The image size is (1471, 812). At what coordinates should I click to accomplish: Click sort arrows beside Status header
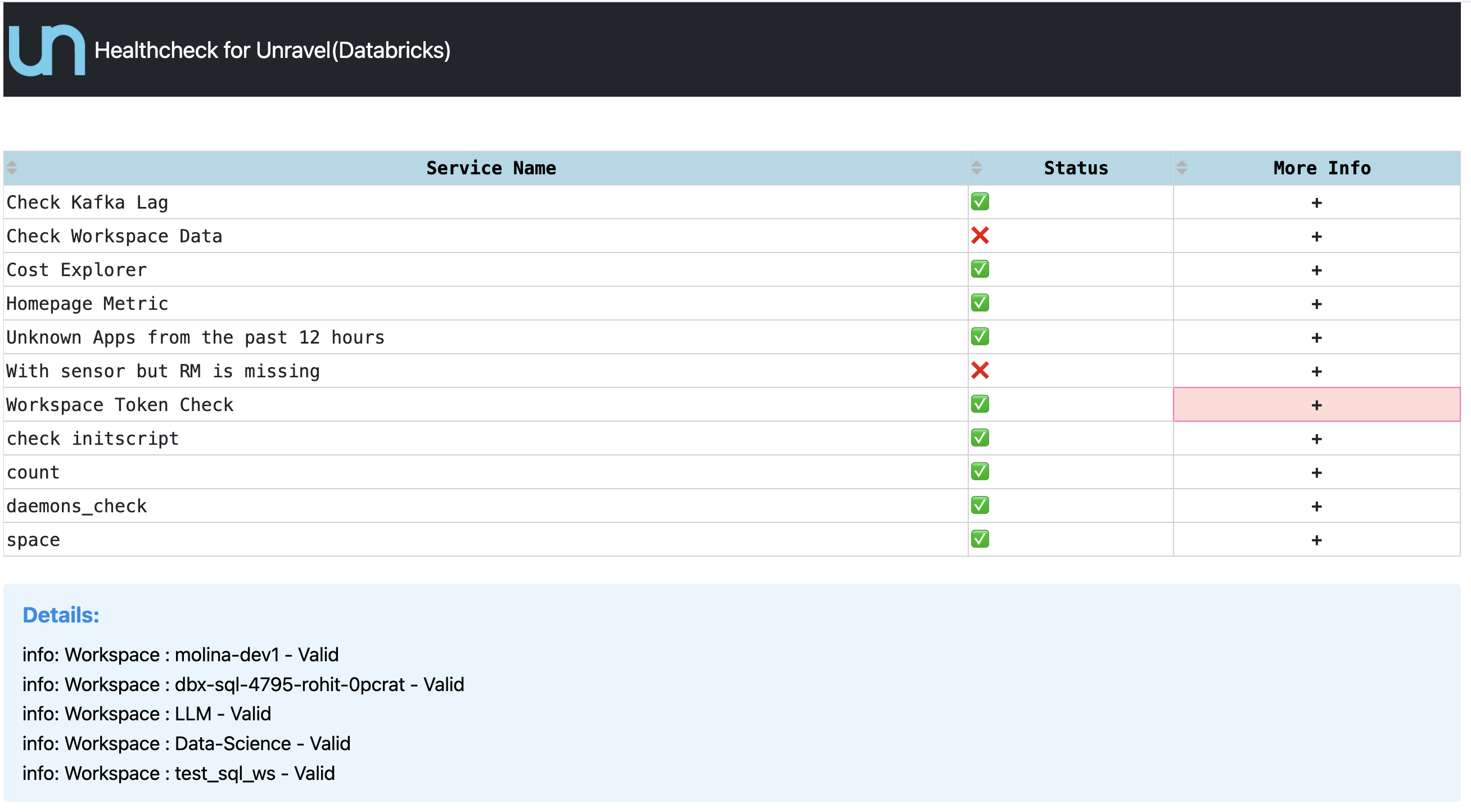(x=977, y=168)
